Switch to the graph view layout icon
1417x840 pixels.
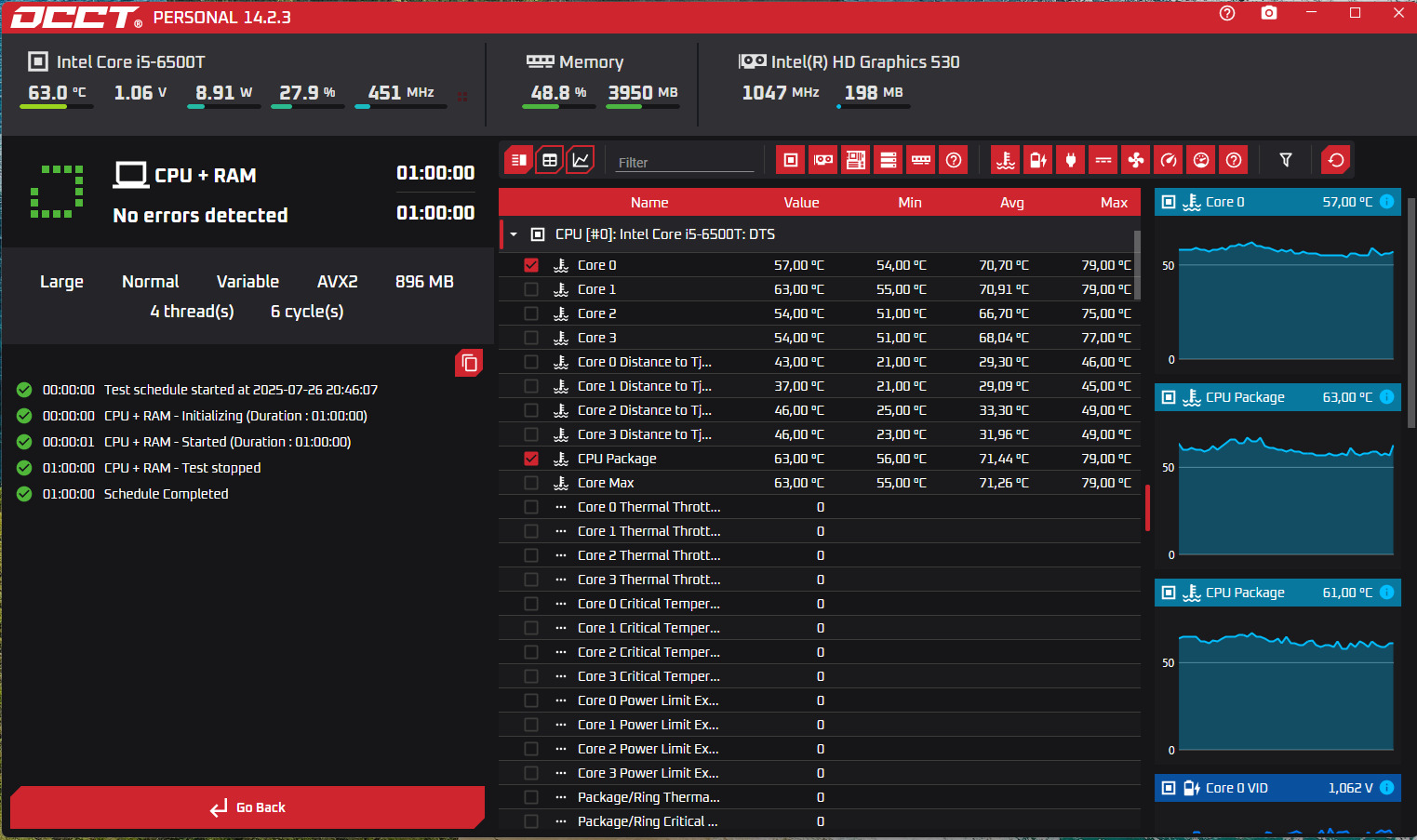(581, 160)
